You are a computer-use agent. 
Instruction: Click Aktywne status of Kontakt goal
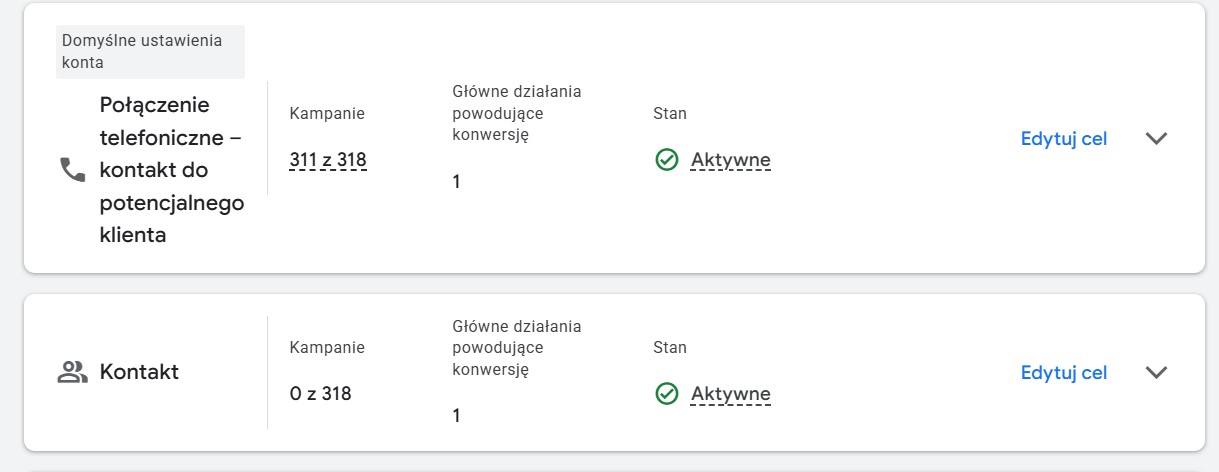(x=730, y=394)
